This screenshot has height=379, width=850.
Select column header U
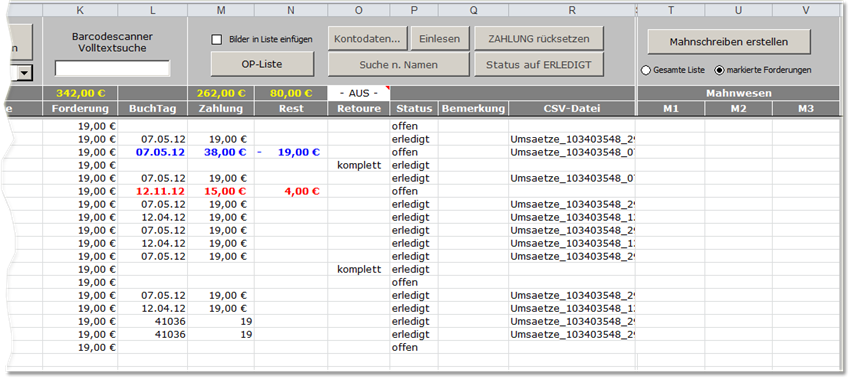[738, 10]
